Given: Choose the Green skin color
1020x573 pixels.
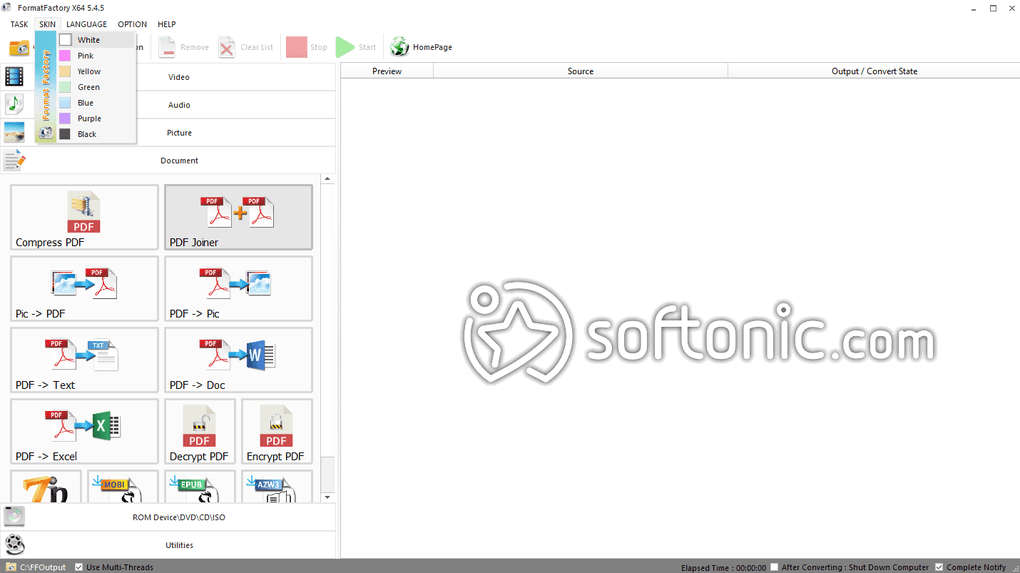Looking at the screenshot, I should click(x=96, y=87).
